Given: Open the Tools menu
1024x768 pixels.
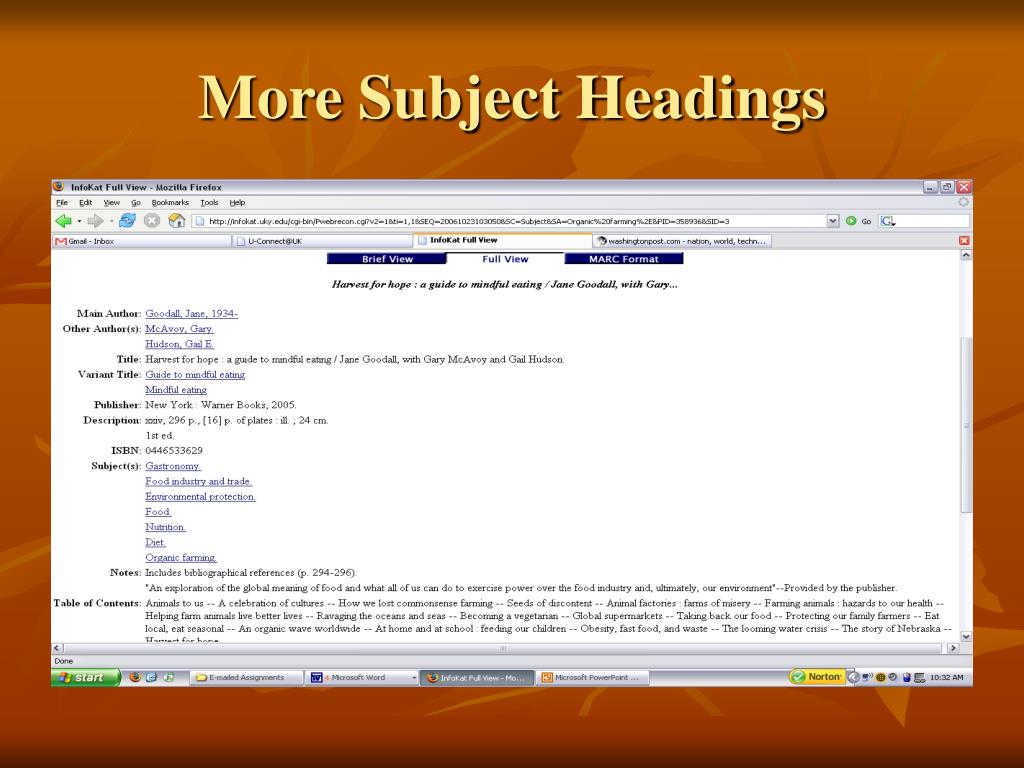Looking at the screenshot, I should pos(209,202).
